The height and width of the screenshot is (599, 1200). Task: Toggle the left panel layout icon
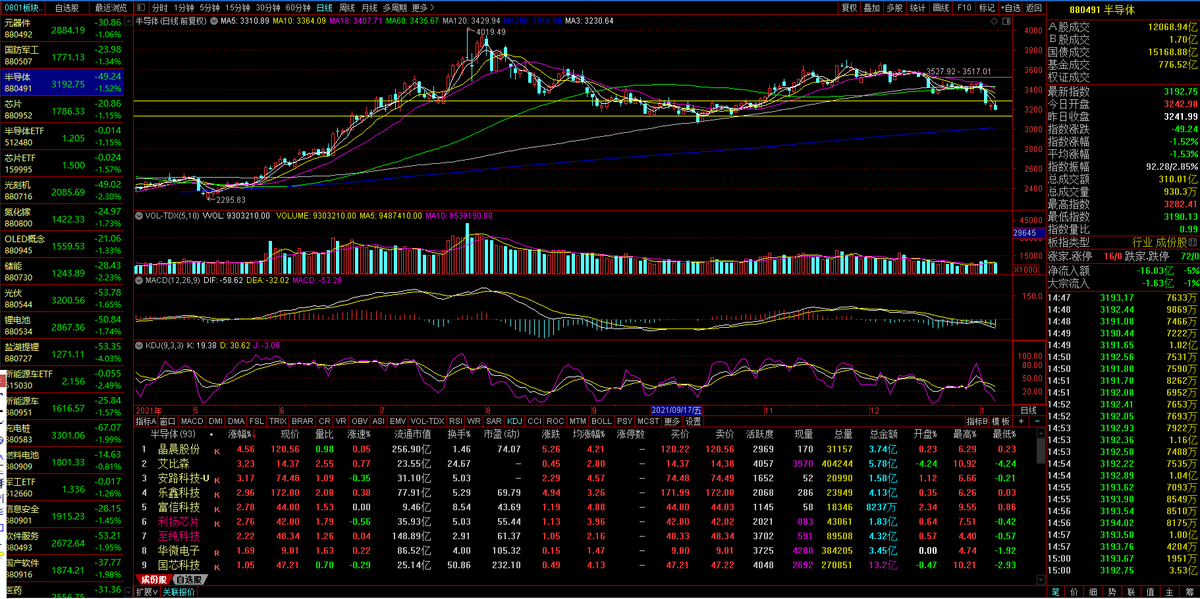tap(141, 7)
